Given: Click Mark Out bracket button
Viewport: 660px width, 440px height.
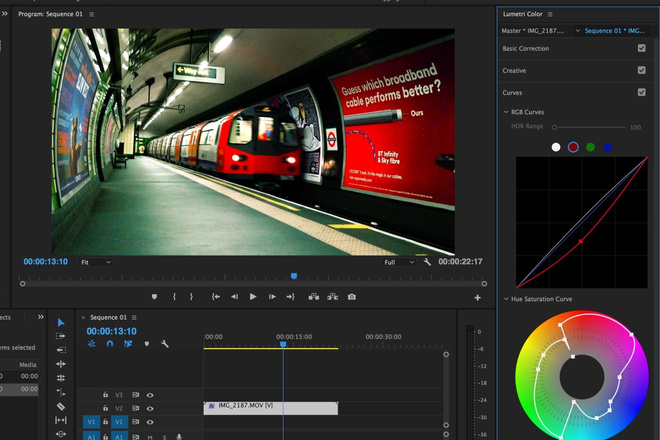Looking at the screenshot, I should (x=192, y=297).
